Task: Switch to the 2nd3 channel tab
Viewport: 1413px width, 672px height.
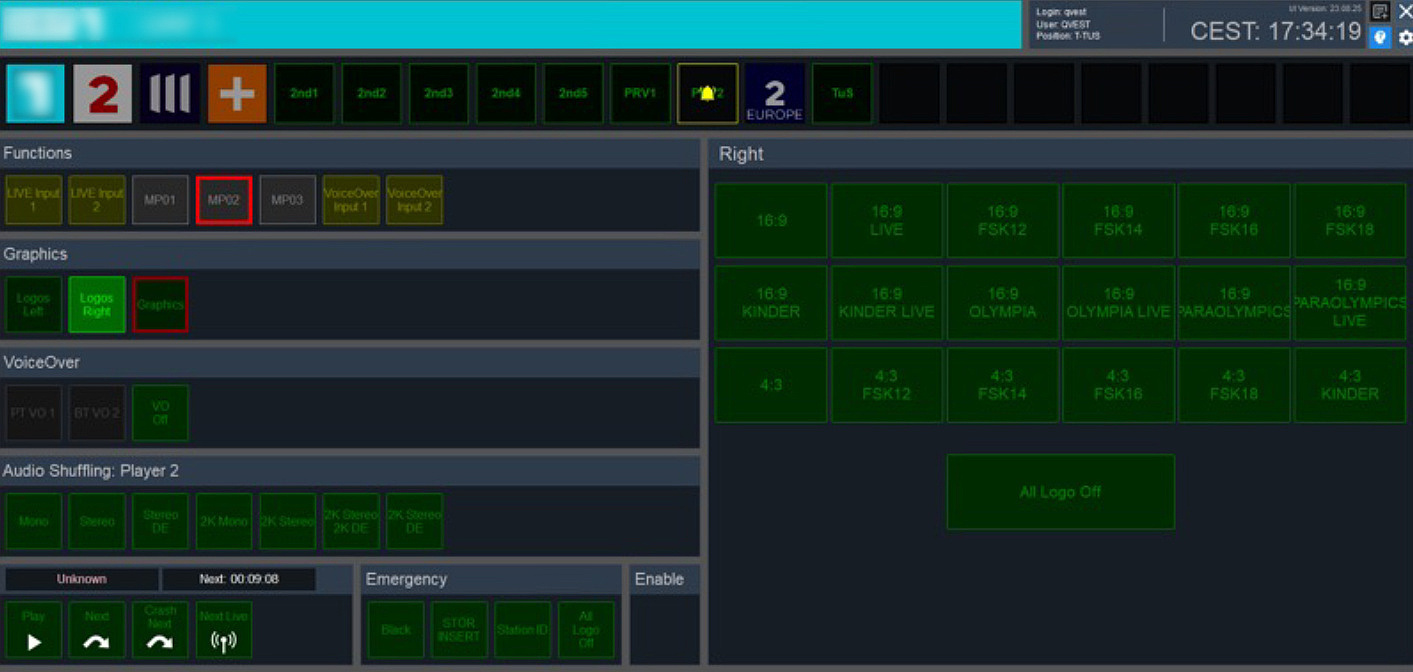Action: pyautogui.click(x=439, y=94)
